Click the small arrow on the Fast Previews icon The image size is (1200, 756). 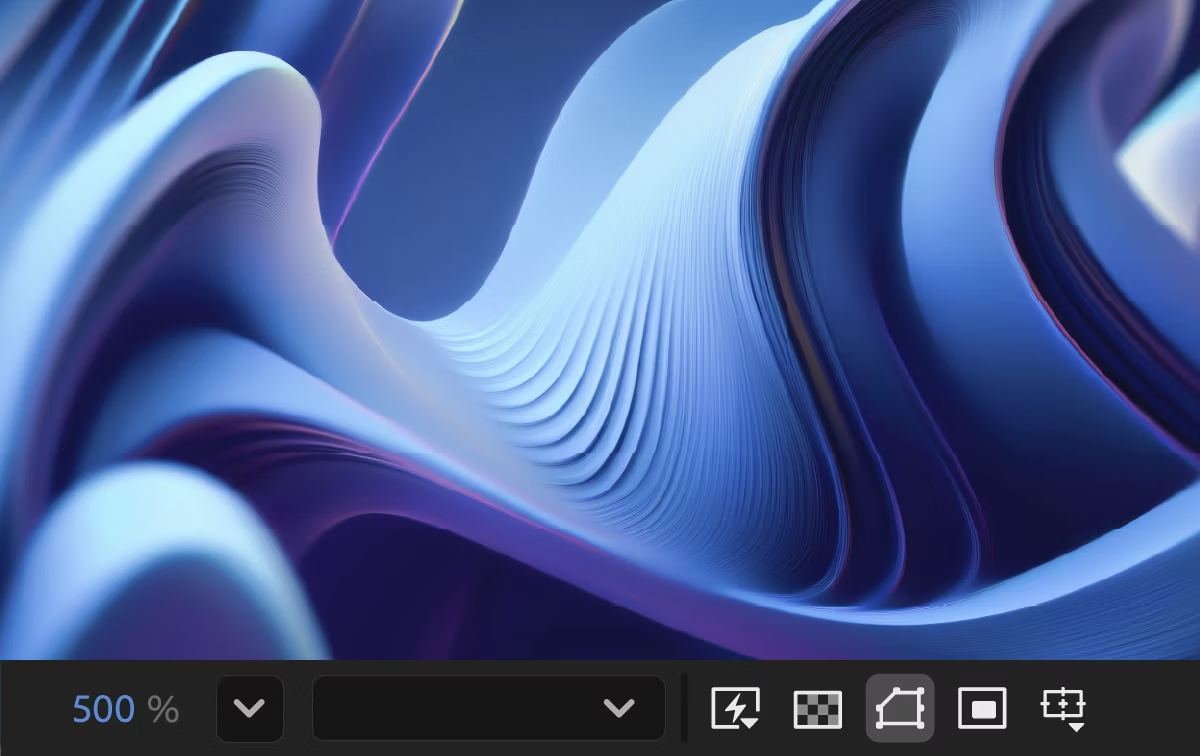point(749,722)
